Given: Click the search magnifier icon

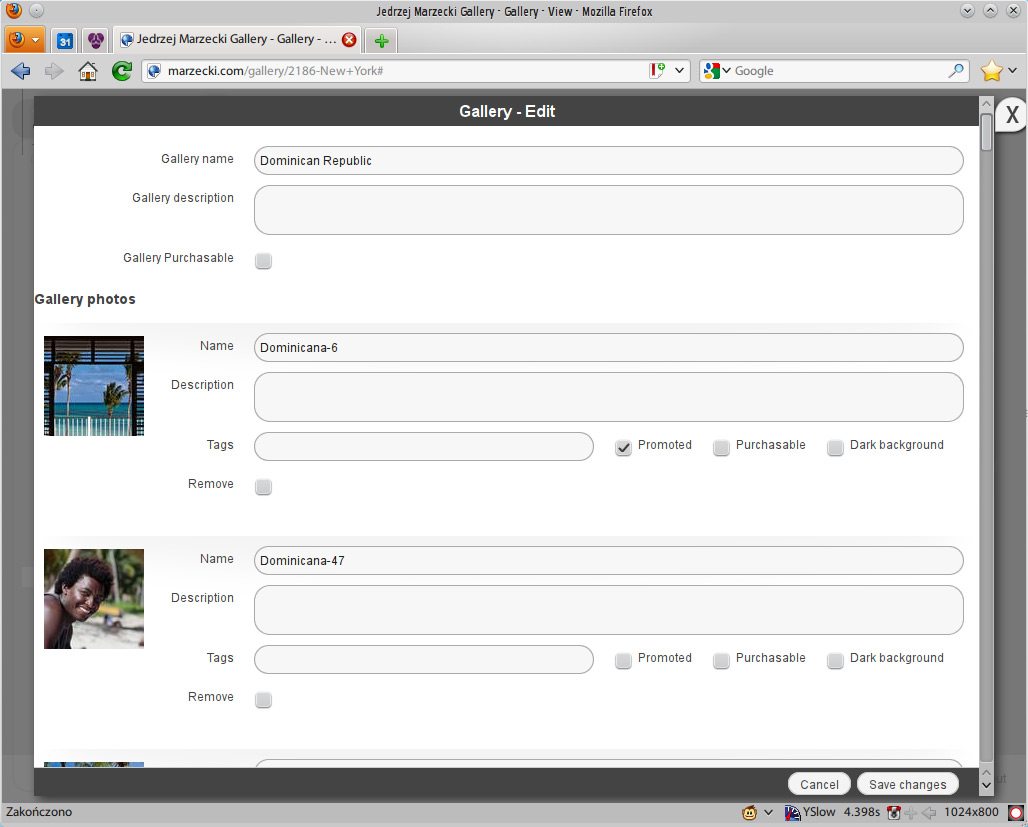Looking at the screenshot, I should click(956, 71).
